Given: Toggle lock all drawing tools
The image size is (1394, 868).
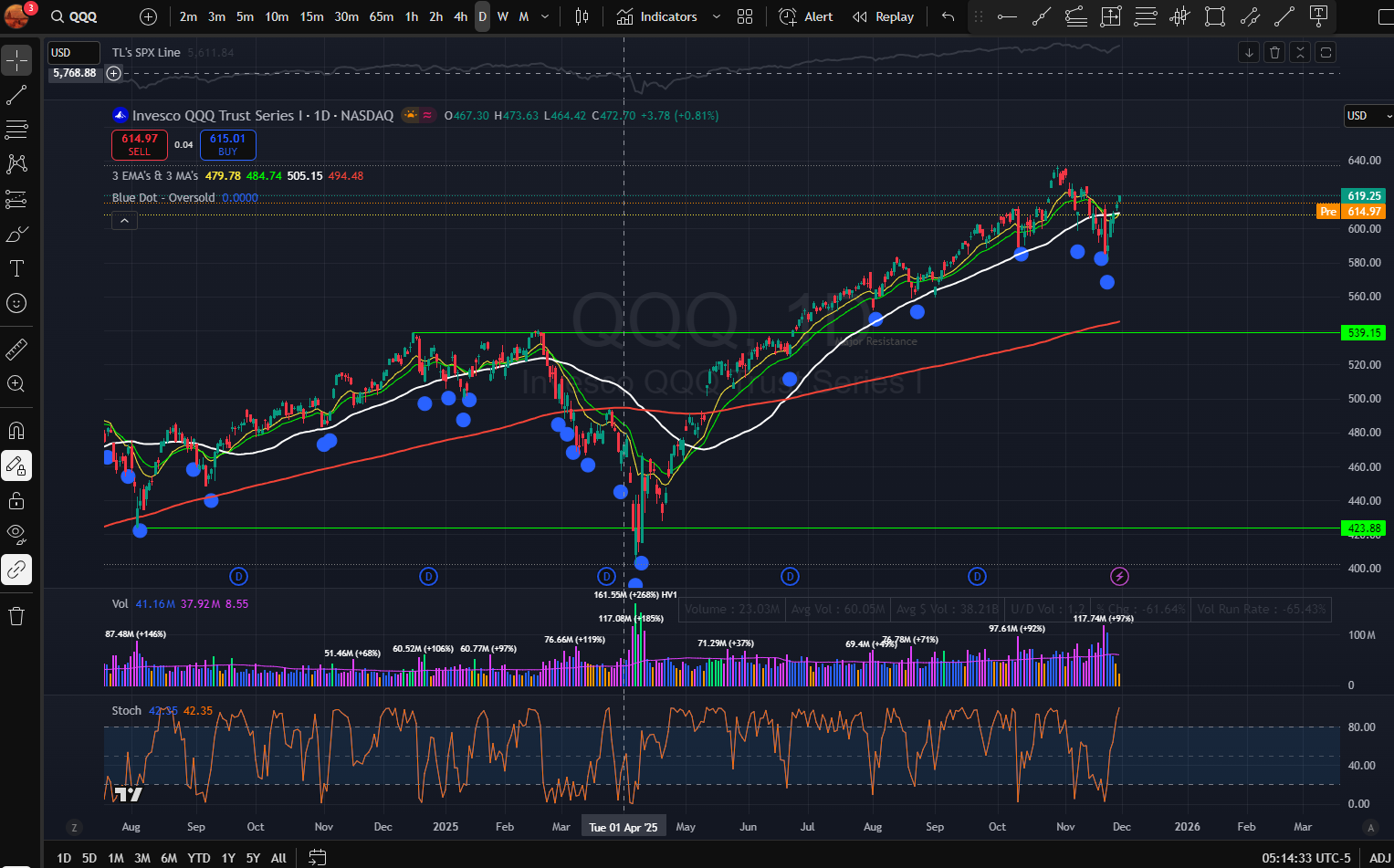Looking at the screenshot, I should pyautogui.click(x=16, y=500).
